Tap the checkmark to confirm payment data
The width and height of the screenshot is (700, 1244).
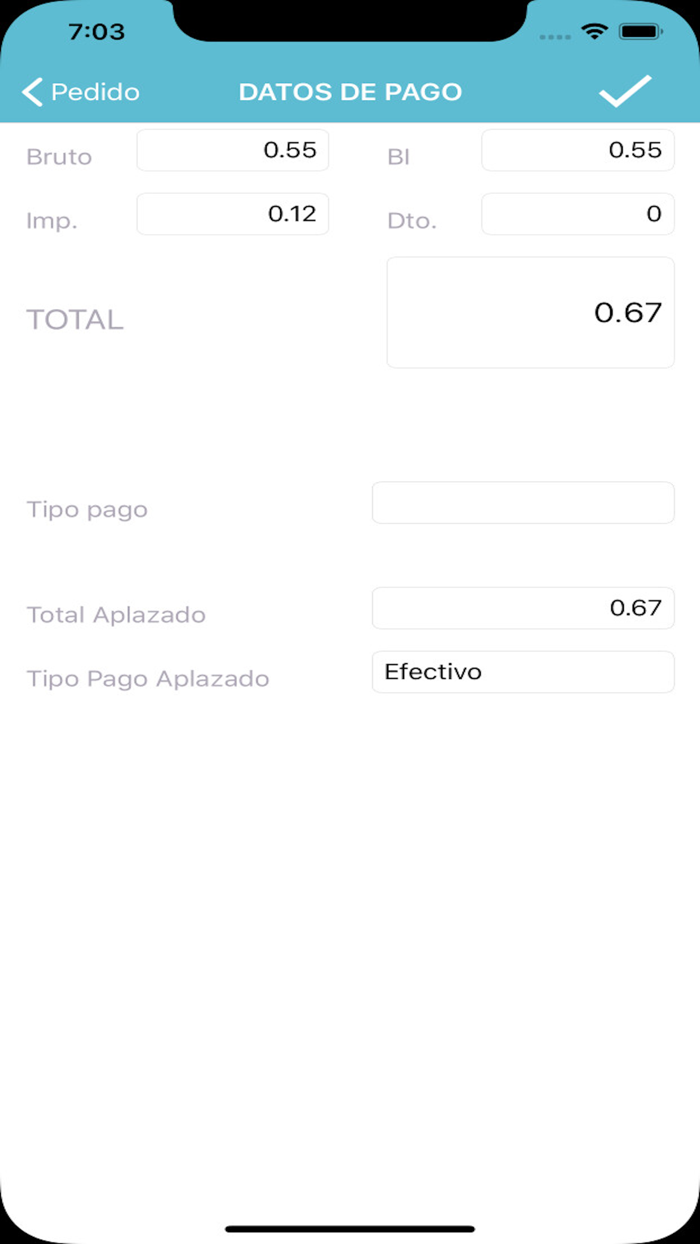(x=626, y=91)
